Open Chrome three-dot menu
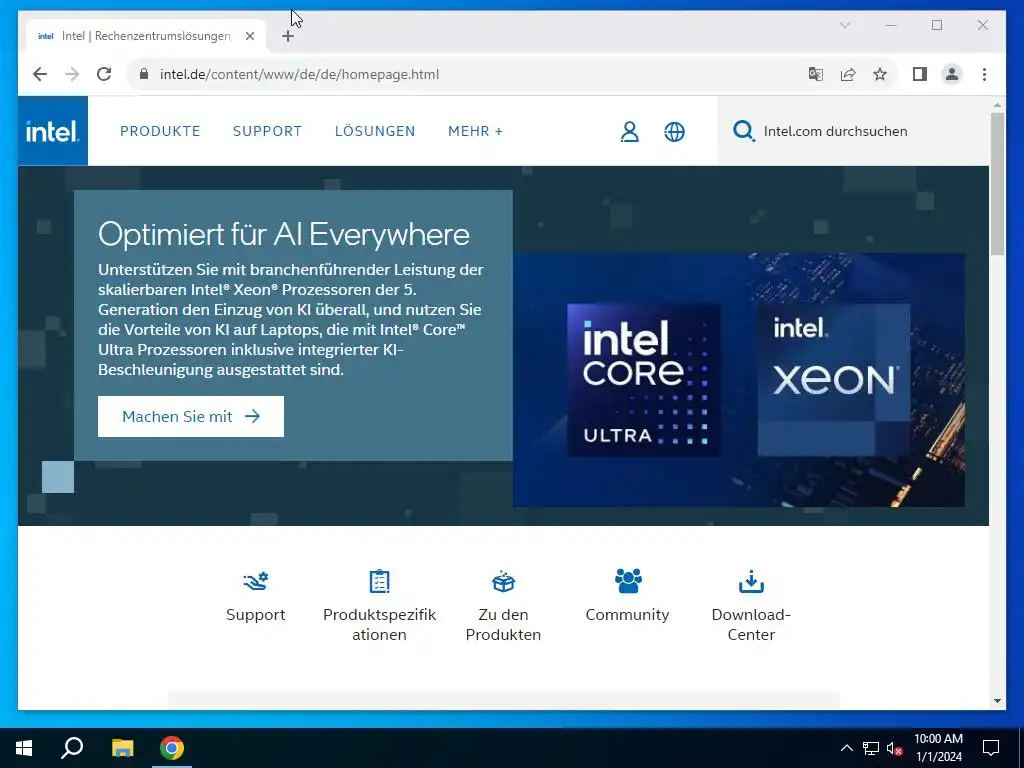 (984, 74)
